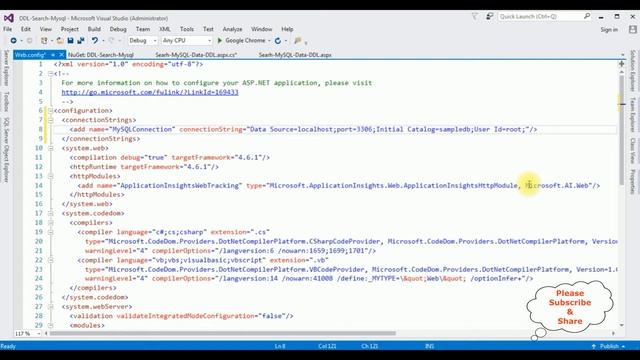The image size is (640, 360).
Task: Open the SQL Server Object Explorer side tab
Action: 6,150
